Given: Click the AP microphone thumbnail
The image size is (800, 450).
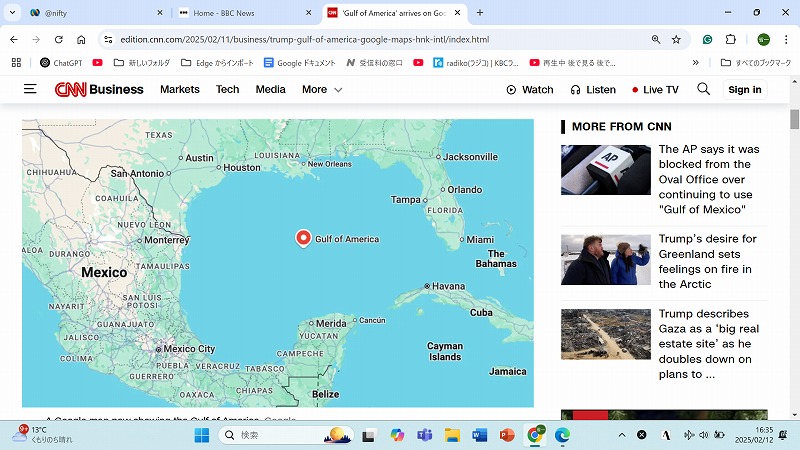Looking at the screenshot, I should coord(606,170).
